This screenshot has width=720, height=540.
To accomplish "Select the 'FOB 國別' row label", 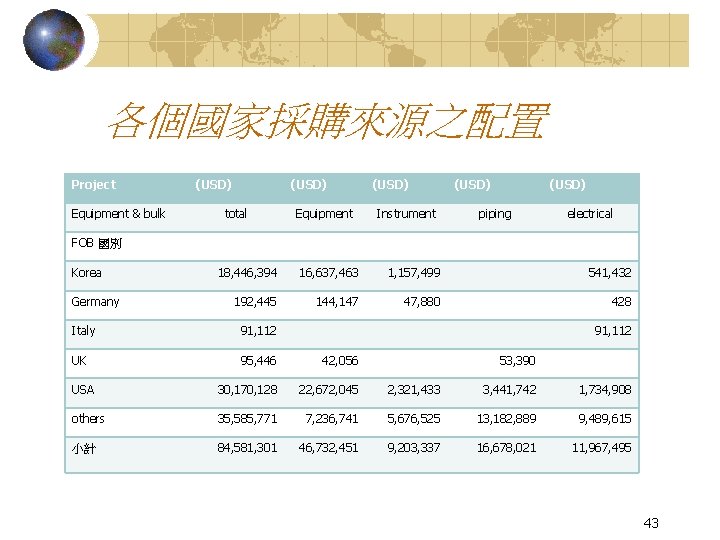I will pyautogui.click(x=96, y=243).
